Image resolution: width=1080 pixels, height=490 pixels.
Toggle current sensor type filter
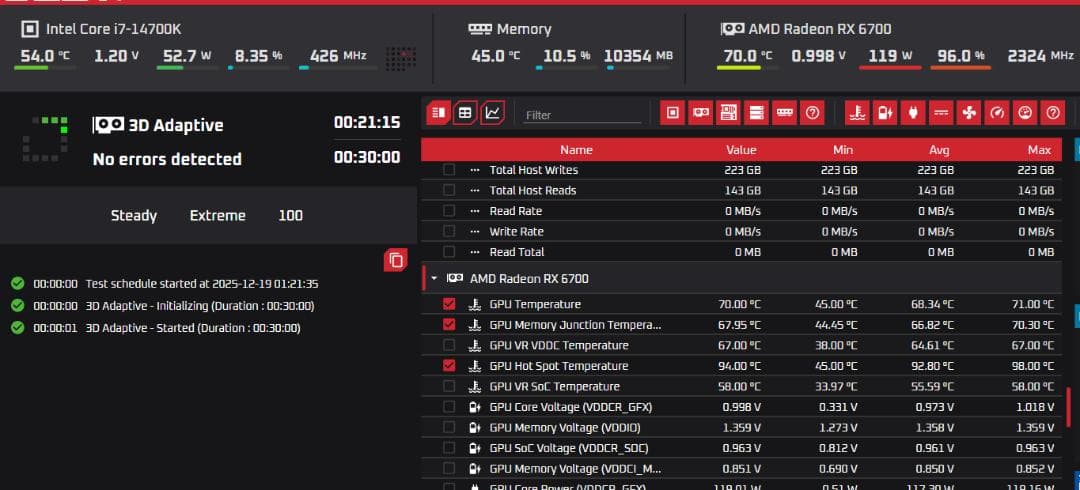941,112
